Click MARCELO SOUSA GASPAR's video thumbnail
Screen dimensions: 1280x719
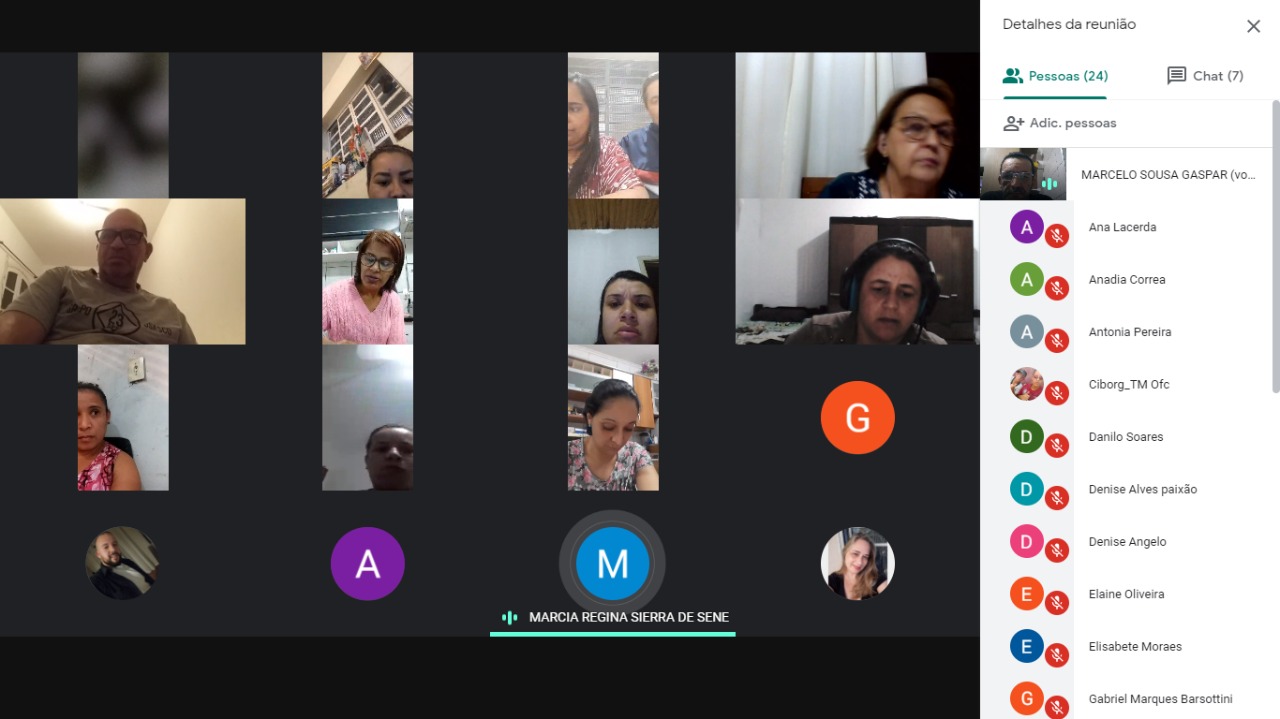[x=1023, y=174]
